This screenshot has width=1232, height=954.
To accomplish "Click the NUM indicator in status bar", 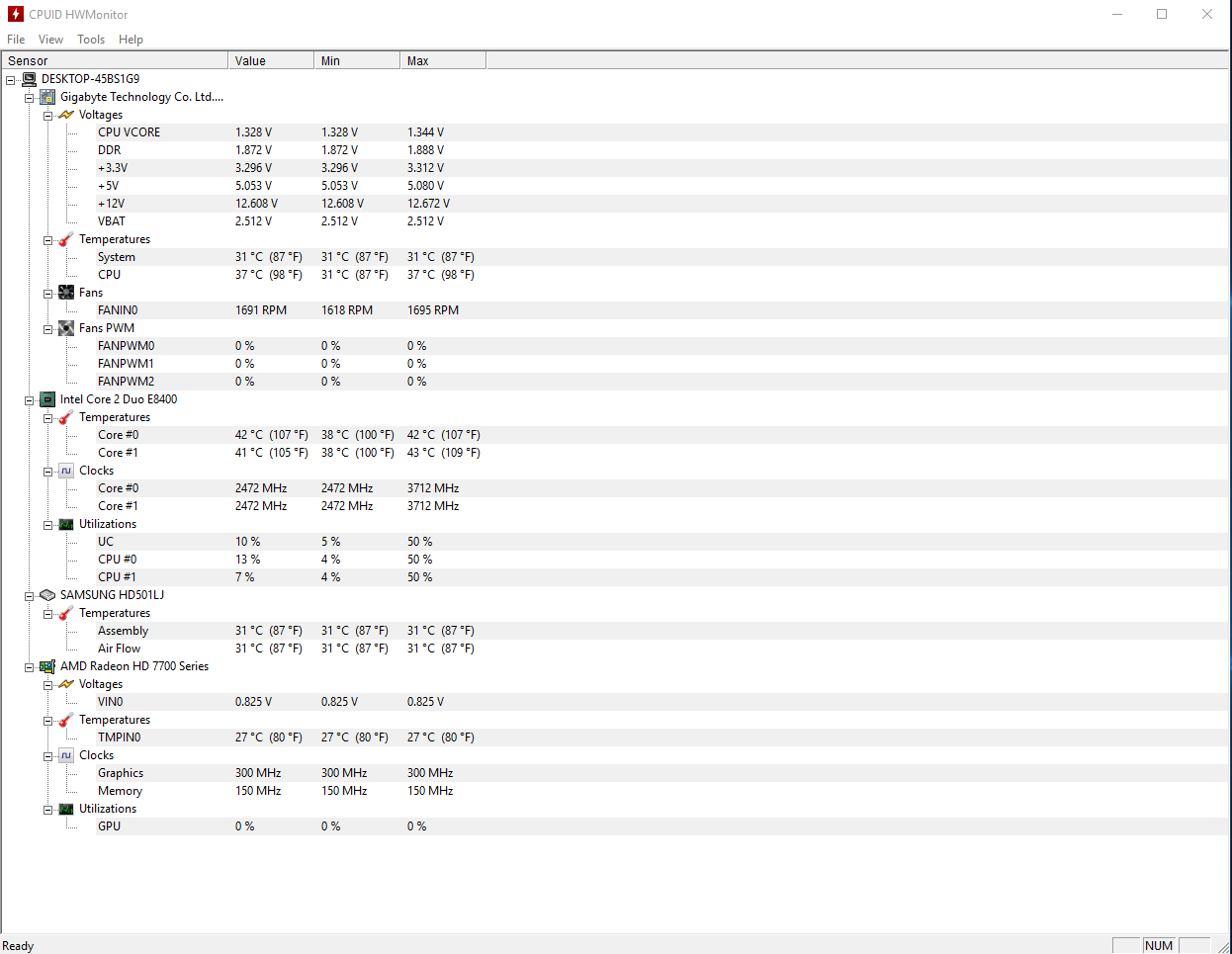I will (1159, 946).
